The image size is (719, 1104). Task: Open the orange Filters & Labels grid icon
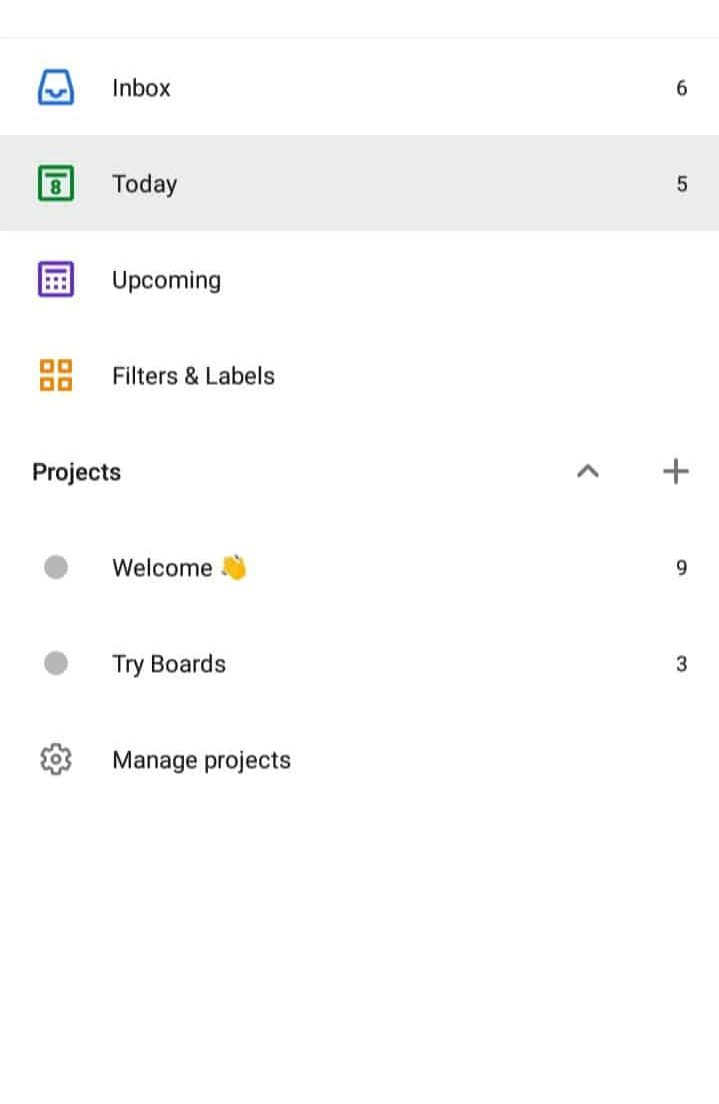tap(56, 375)
